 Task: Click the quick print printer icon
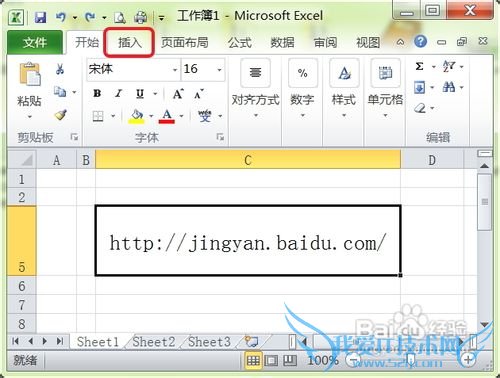(141, 17)
